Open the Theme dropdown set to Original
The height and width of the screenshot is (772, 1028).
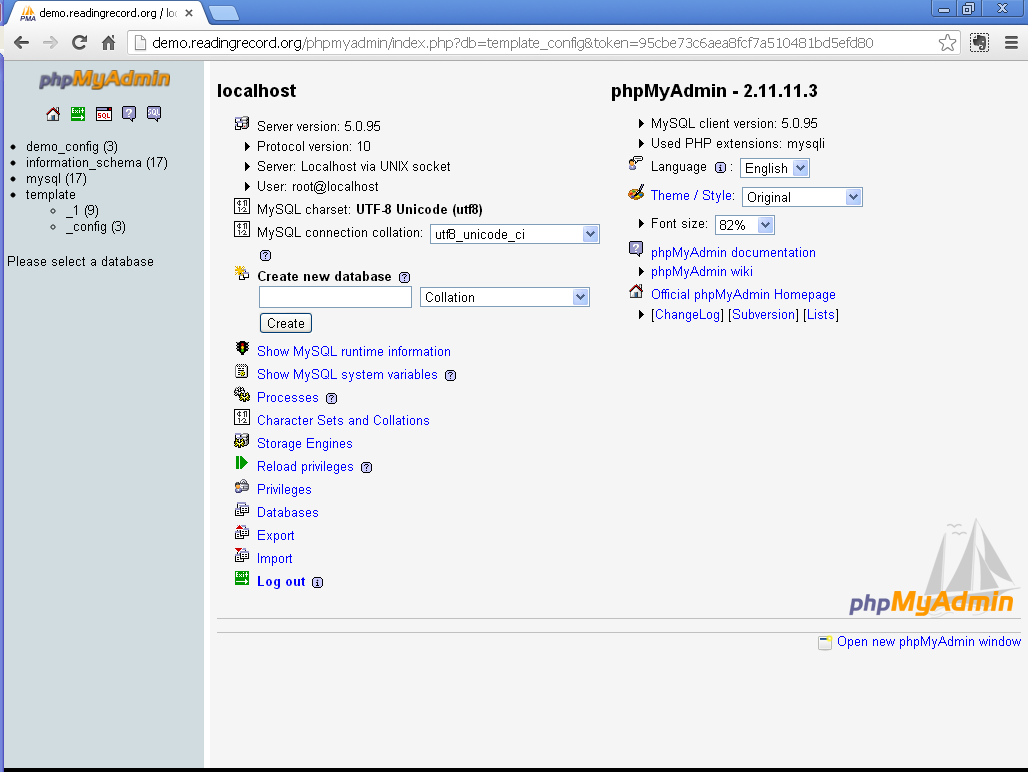click(x=802, y=197)
